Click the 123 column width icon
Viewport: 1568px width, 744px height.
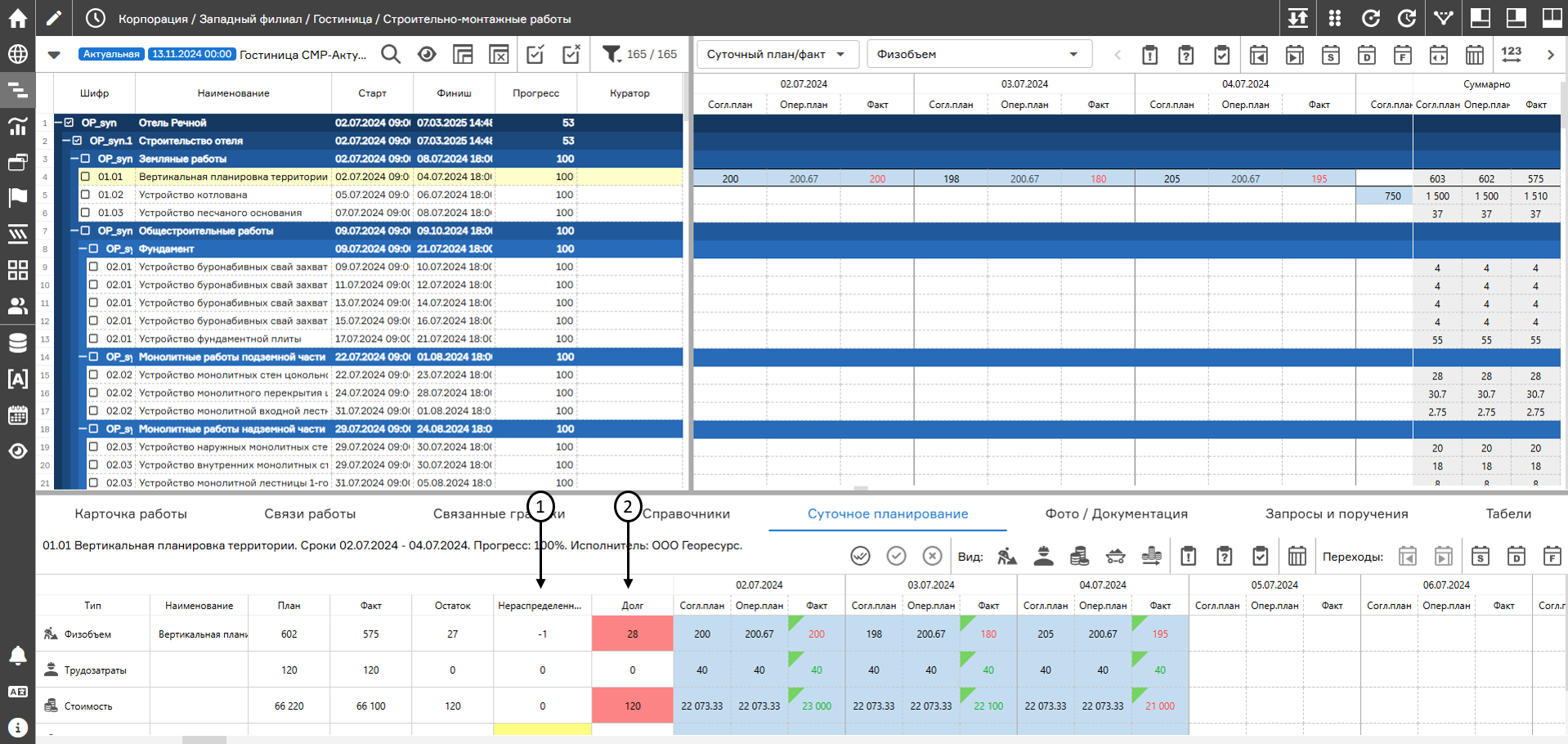click(x=1512, y=54)
